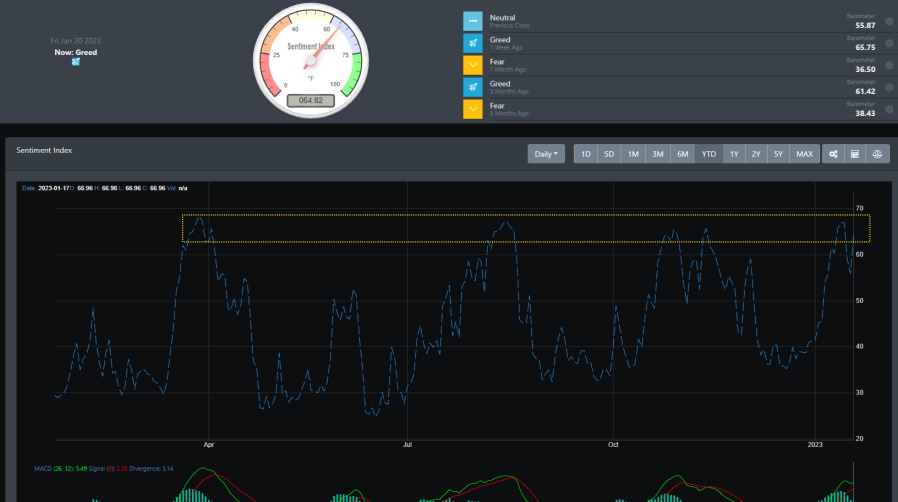Switch chart to 2Y range
Viewport: 898px width, 502px height.
pos(756,154)
